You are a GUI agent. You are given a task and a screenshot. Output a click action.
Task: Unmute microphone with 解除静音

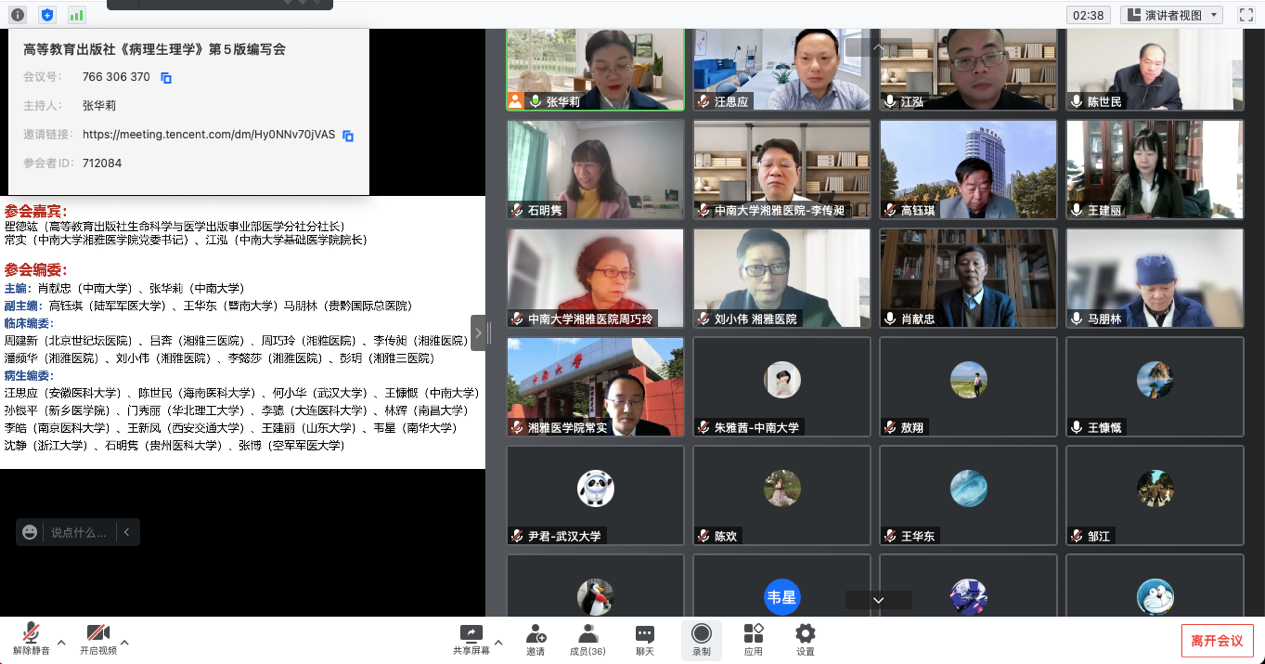pos(31,638)
